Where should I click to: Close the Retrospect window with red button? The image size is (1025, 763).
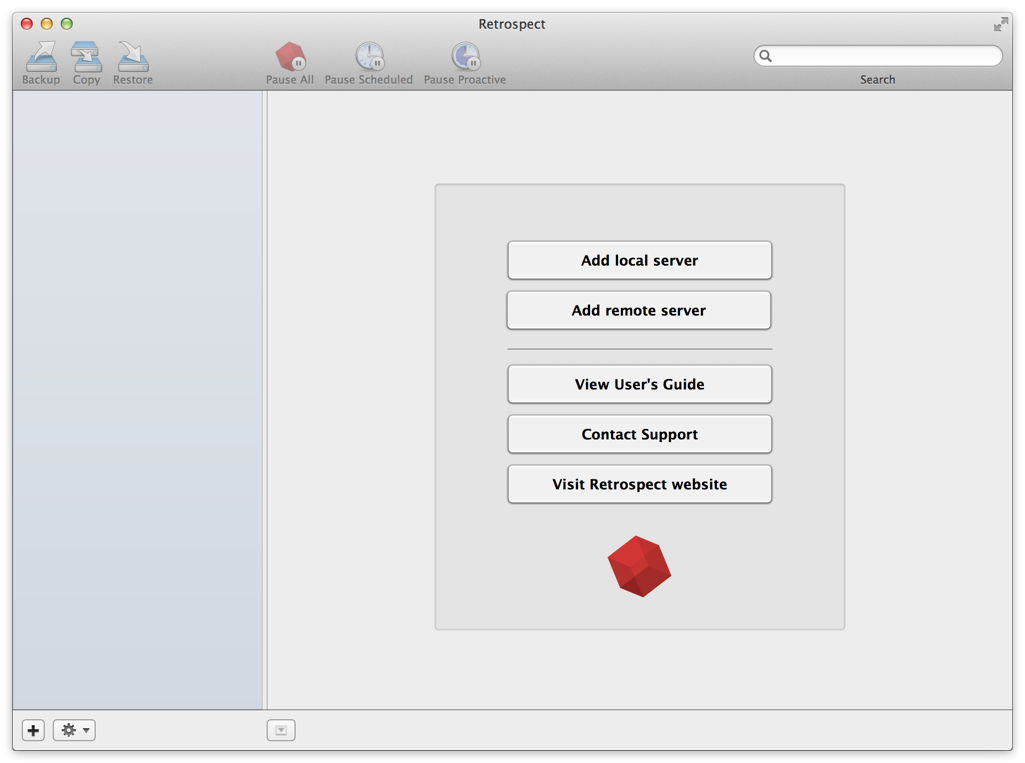pos(27,24)
